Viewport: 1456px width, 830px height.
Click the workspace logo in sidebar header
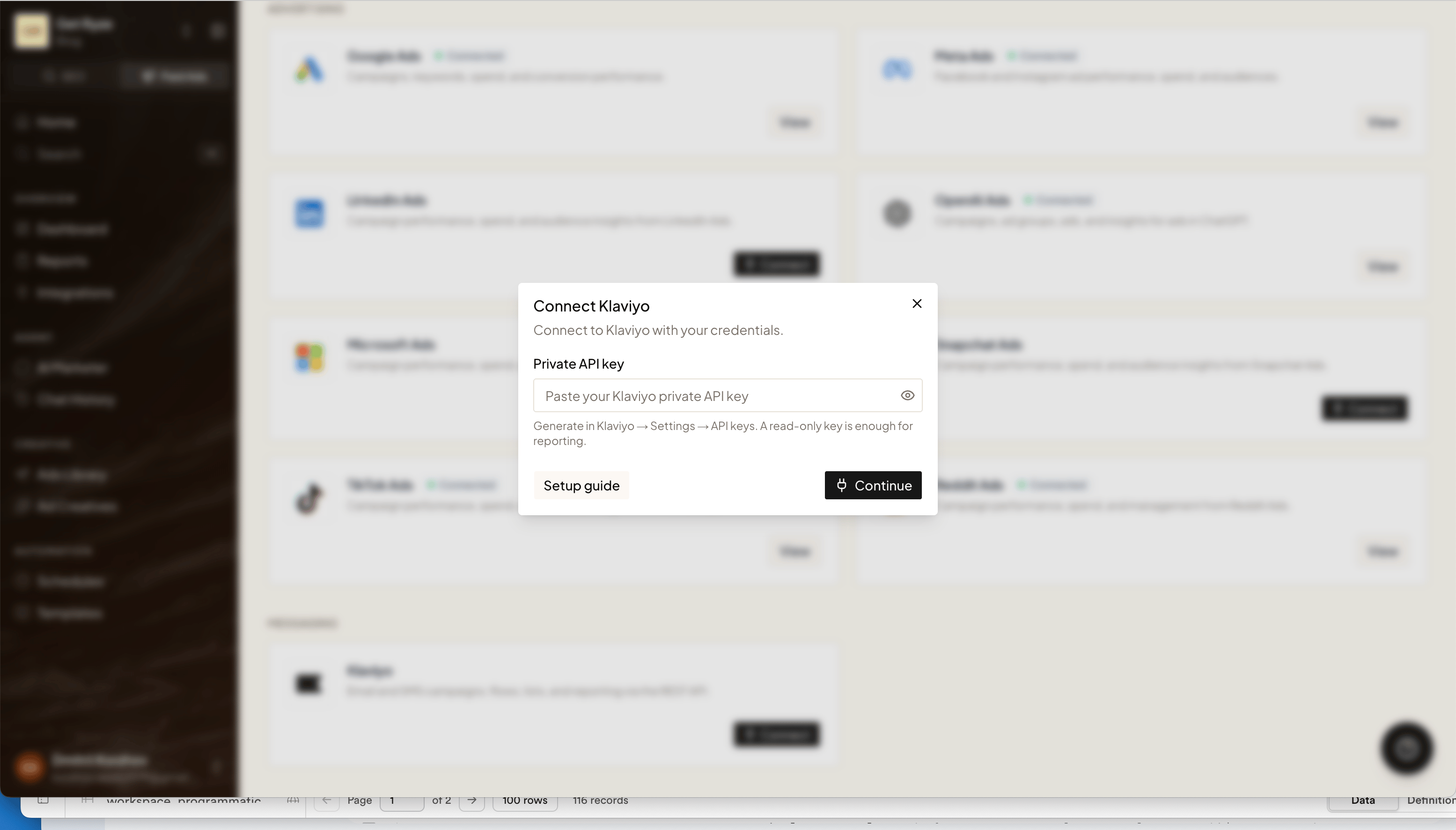tap(31, 31)
